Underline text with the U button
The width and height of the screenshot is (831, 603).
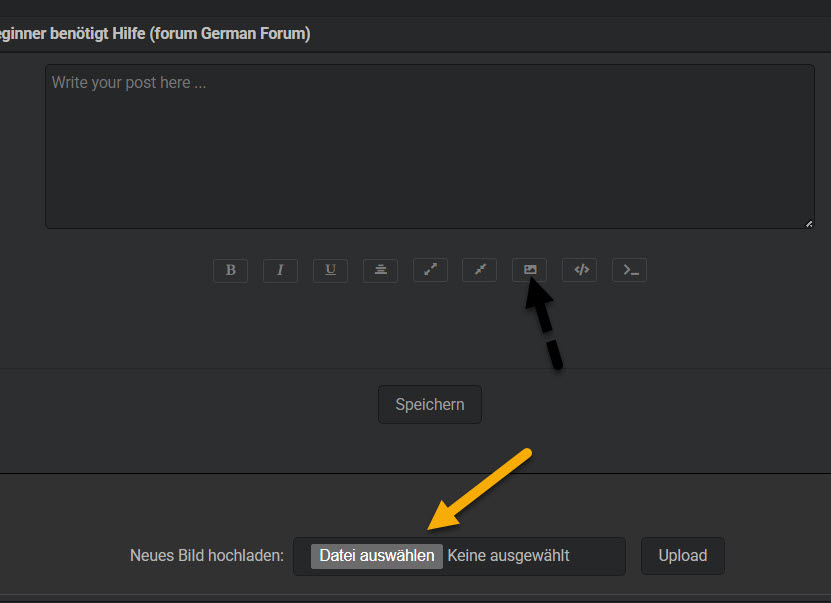(x=330, y=270)
